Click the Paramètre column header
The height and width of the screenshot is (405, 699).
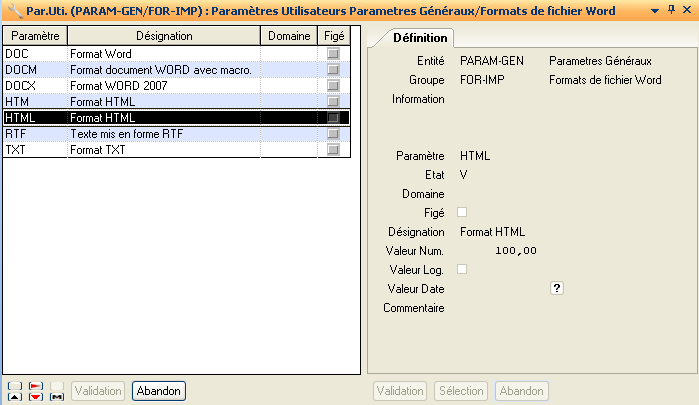34,36
